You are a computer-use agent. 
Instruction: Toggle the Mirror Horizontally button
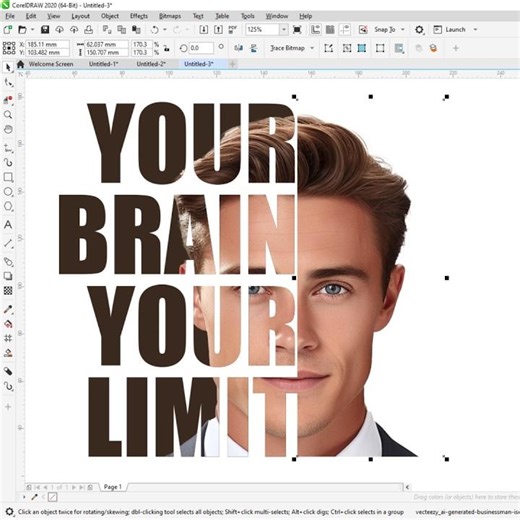pos(238,48)
